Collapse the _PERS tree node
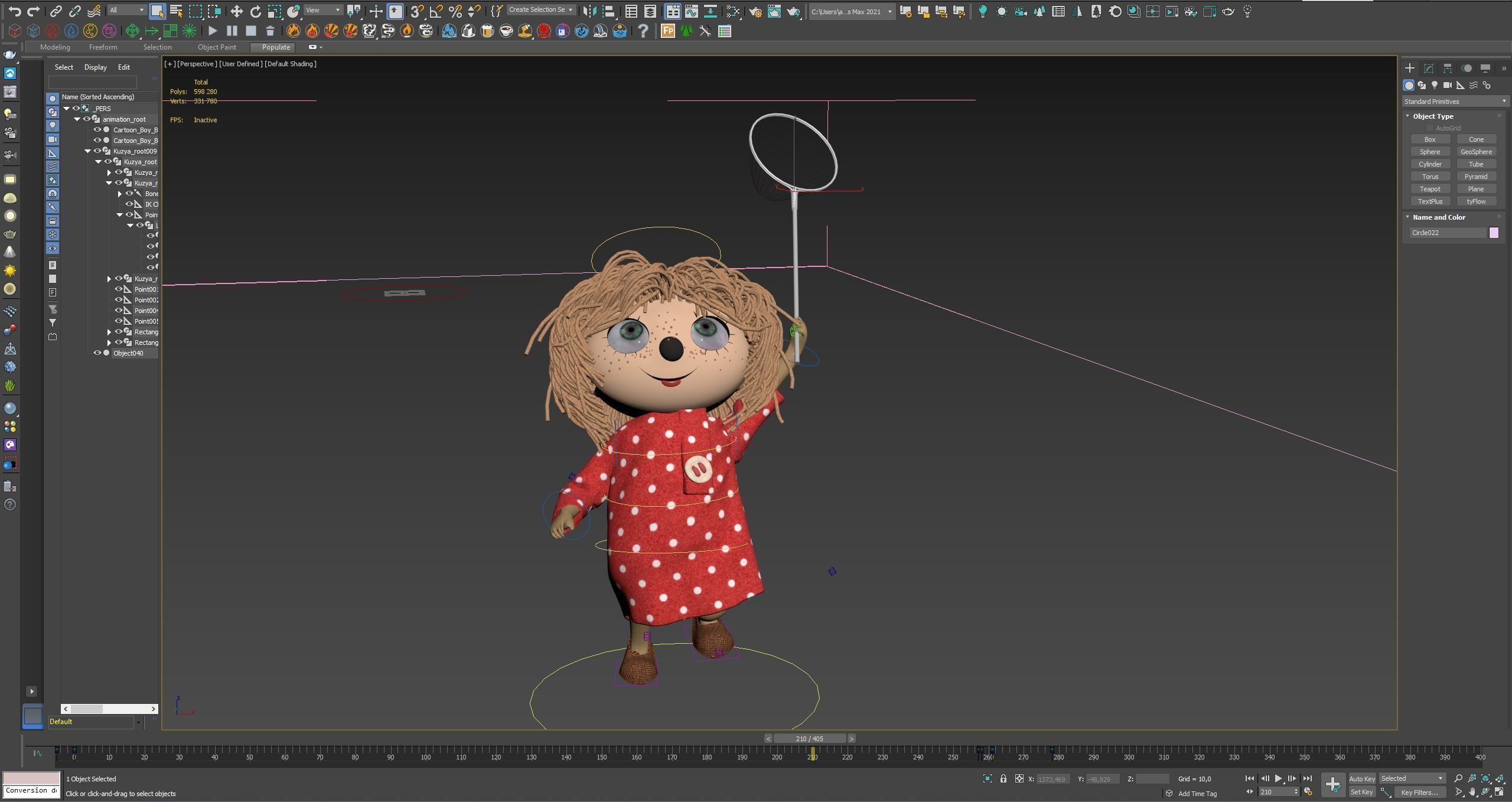This screenshot has height=802, width=1512. [x=67, y=109]
